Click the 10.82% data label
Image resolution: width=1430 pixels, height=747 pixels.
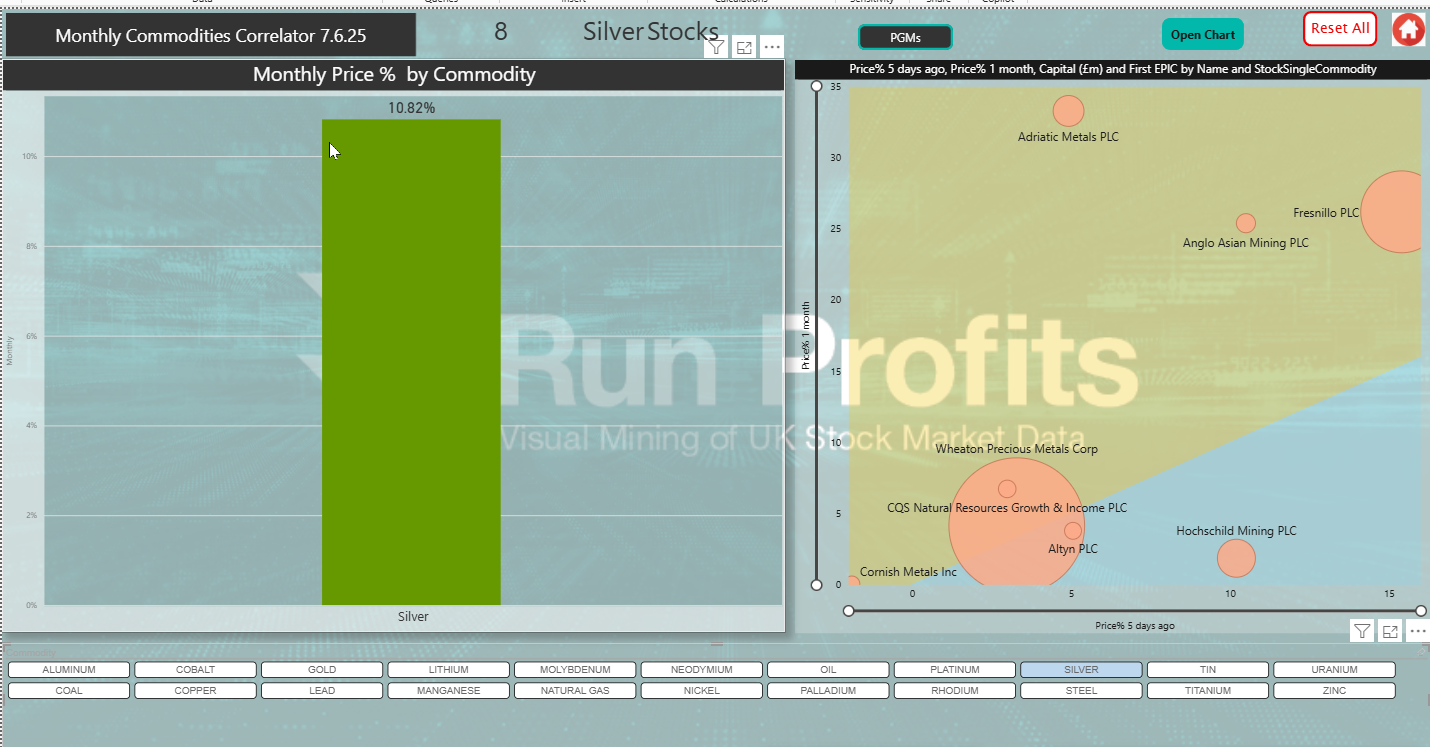point(412,108)
